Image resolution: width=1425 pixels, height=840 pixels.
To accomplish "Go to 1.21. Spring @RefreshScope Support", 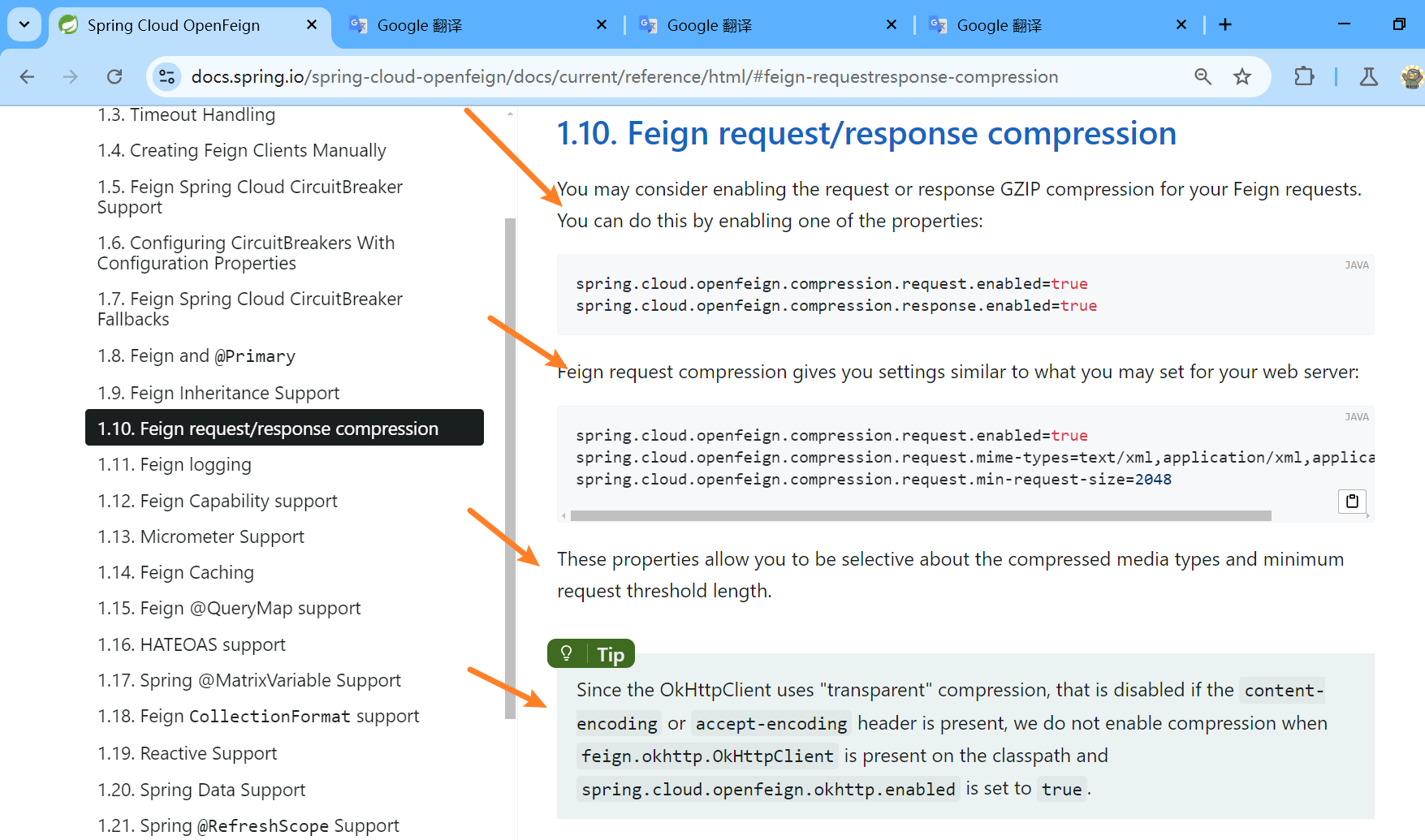I will coord(248,825).
